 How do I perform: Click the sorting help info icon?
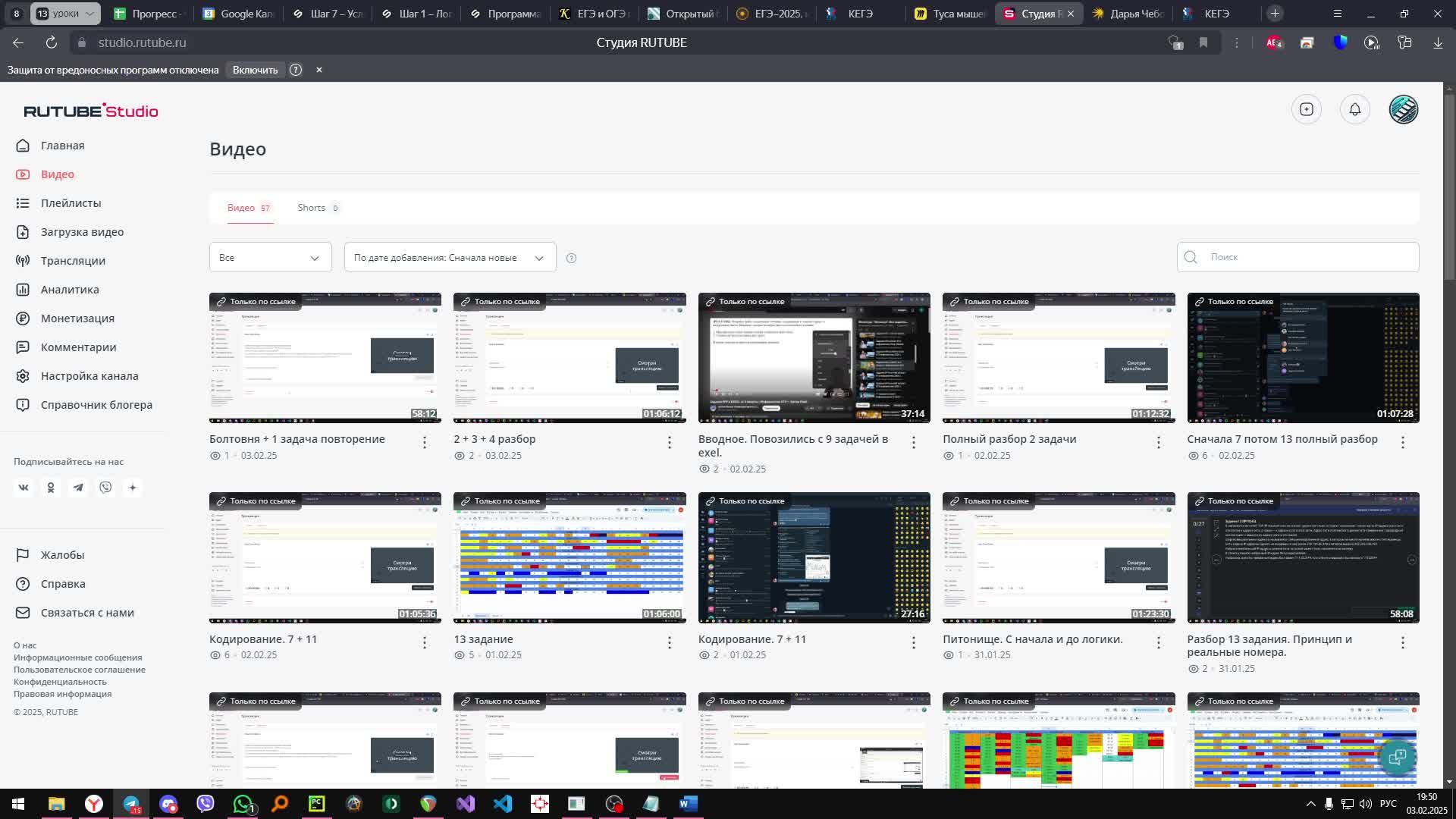click(x=572, y=259)
